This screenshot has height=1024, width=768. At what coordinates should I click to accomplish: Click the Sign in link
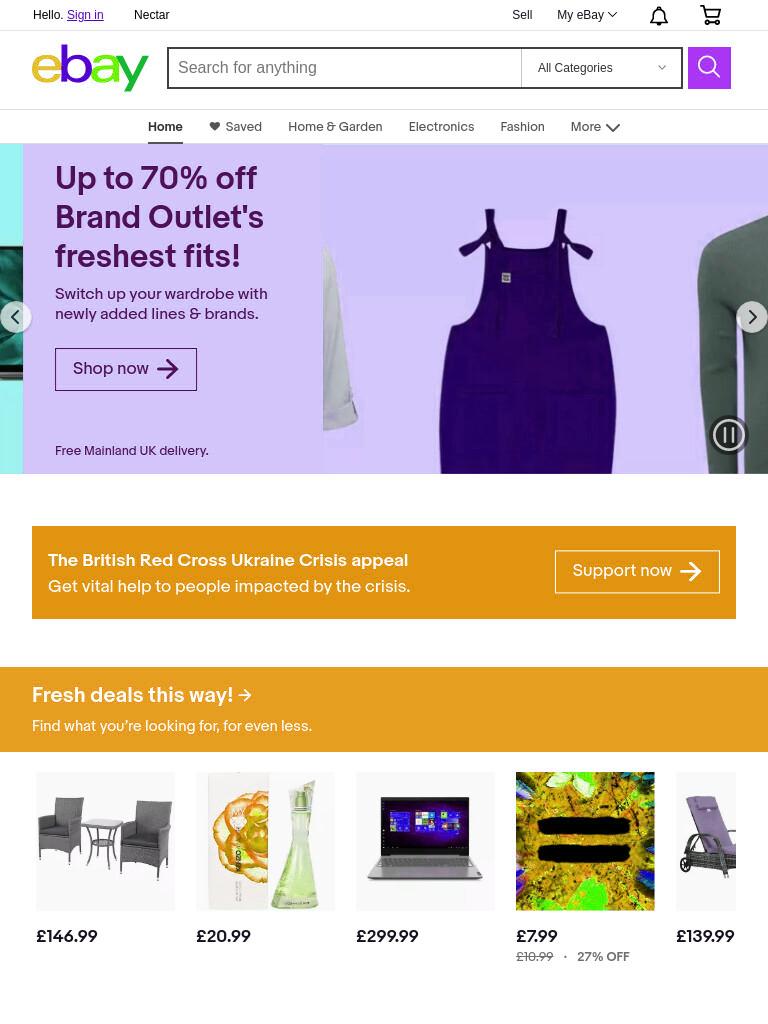(x=85, y=15)
